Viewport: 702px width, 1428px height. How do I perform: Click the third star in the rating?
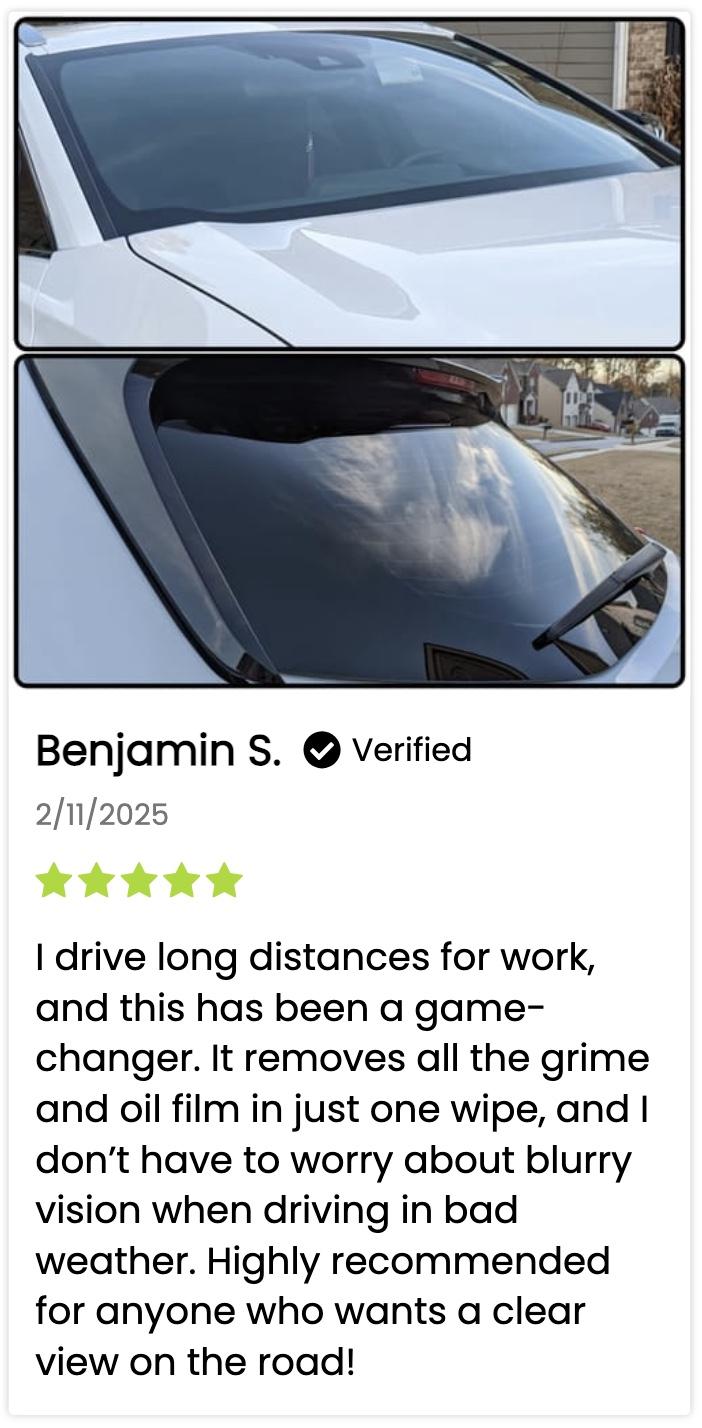point(139,881)
